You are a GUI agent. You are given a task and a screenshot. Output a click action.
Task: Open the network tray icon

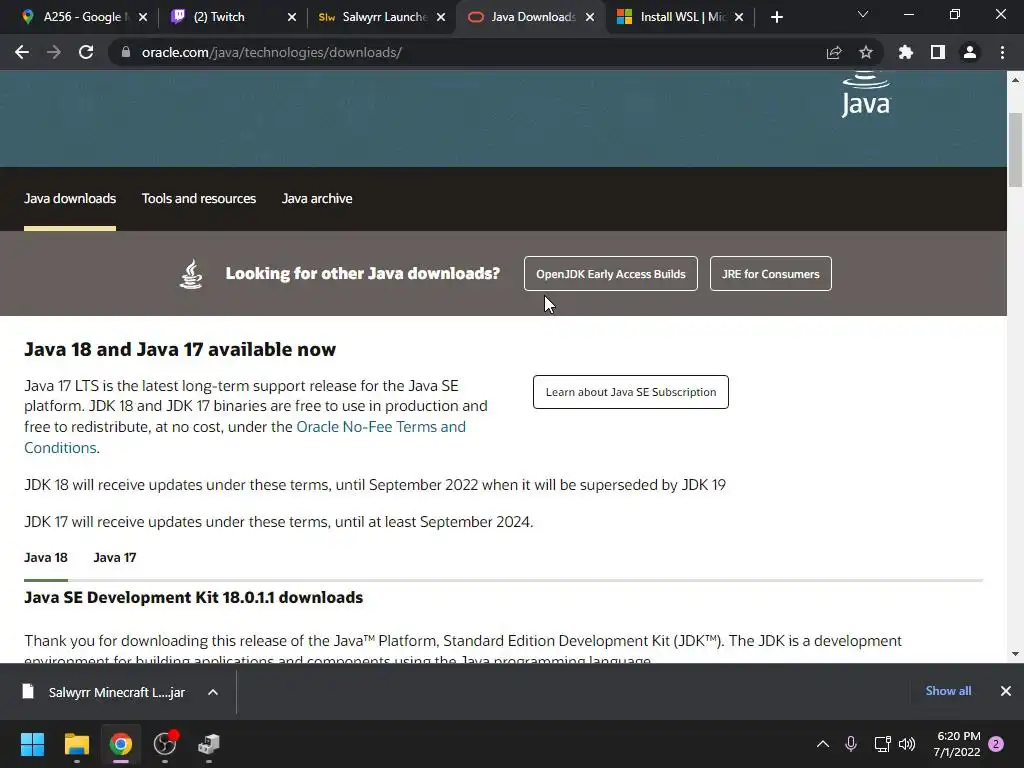coord(882,744)
